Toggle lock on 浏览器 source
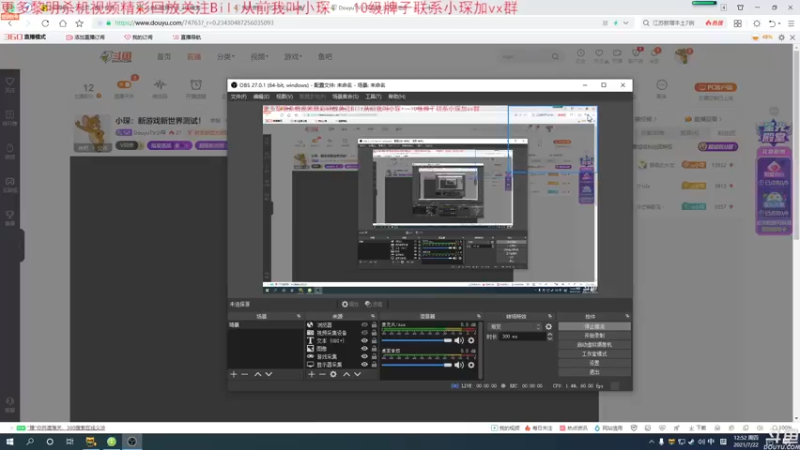The width and height of the screenshot is (800, 450). [374, 324]
